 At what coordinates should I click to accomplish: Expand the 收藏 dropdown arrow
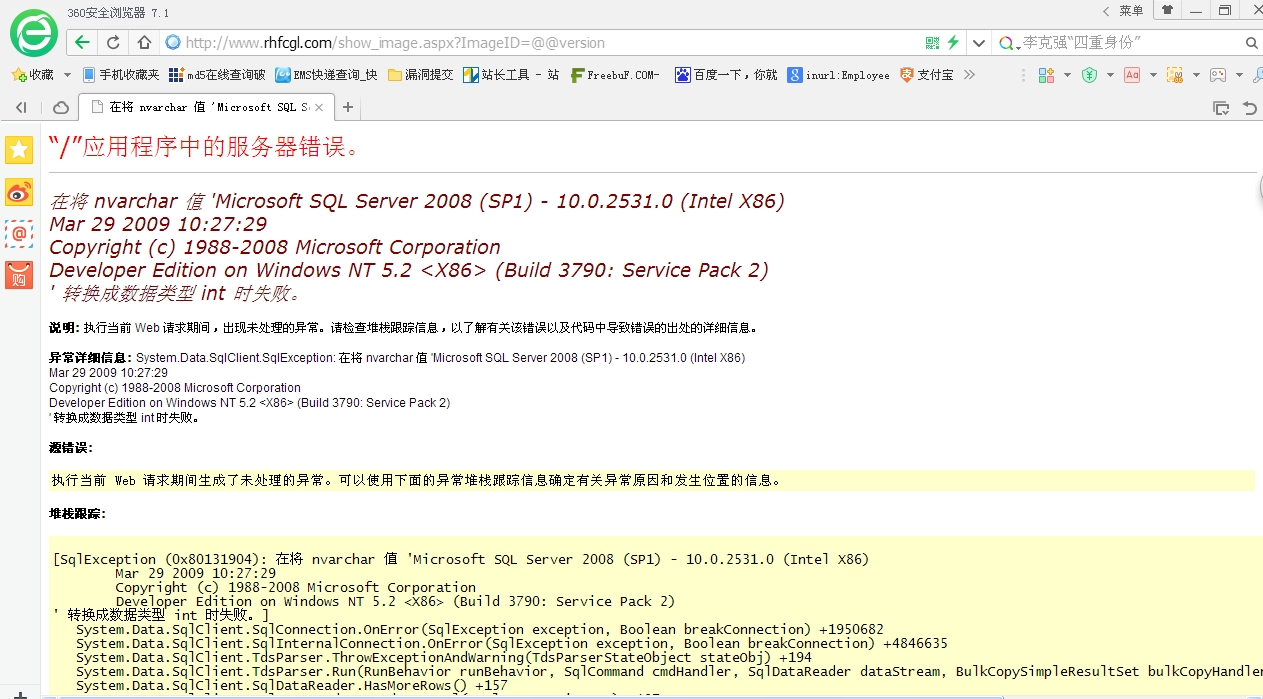(x=67, y=75)
